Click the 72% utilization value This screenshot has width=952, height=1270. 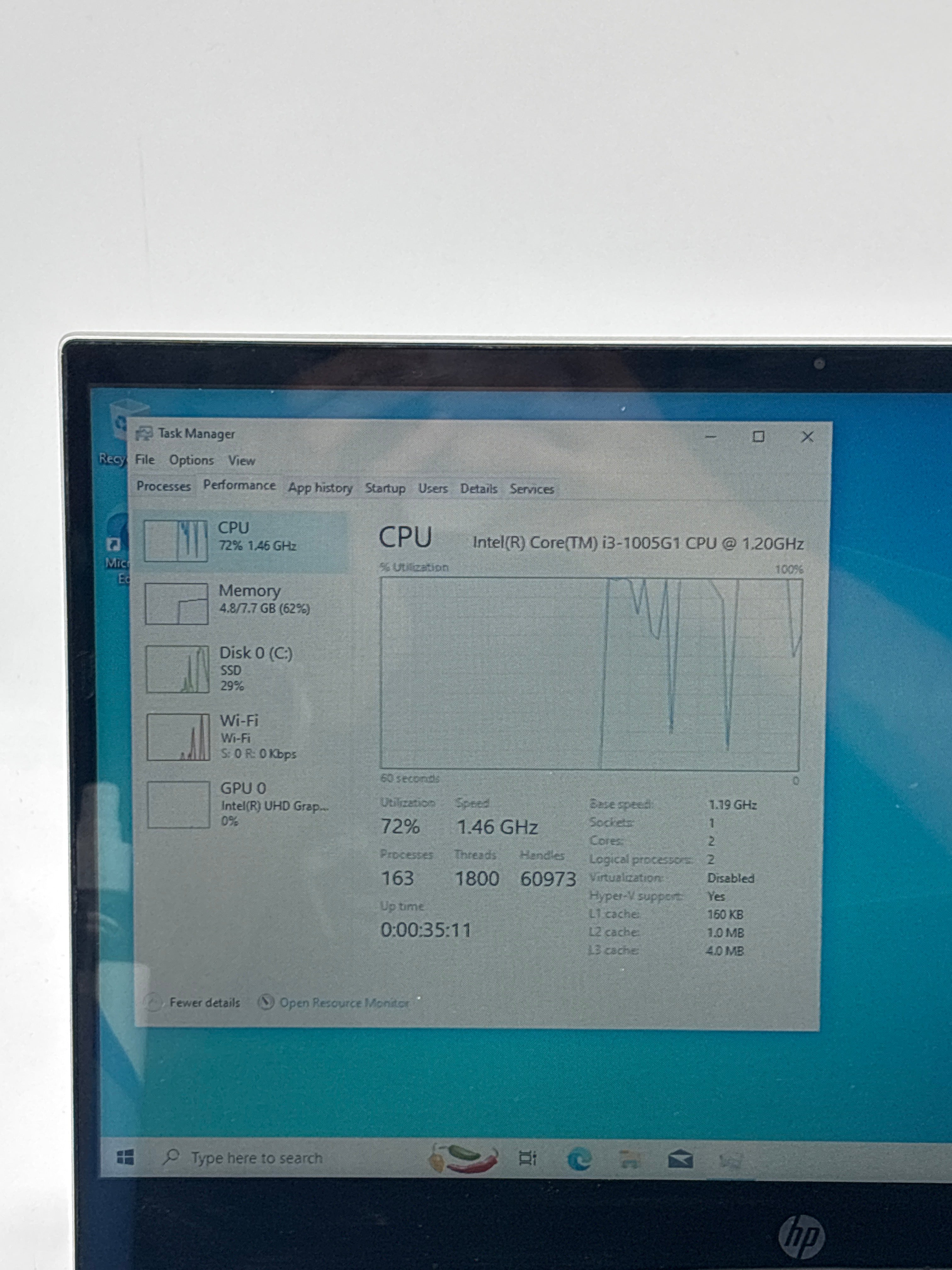pos(400,827)
